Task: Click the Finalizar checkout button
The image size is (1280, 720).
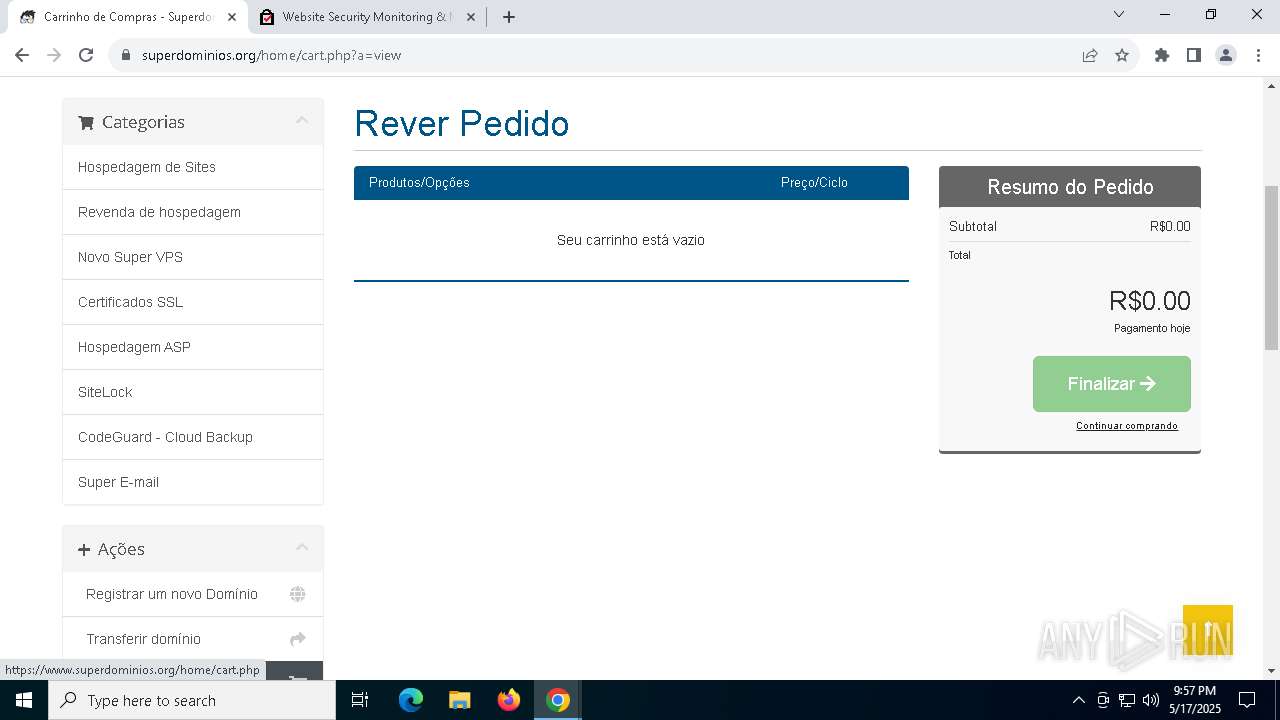Action: [1111, 384]
